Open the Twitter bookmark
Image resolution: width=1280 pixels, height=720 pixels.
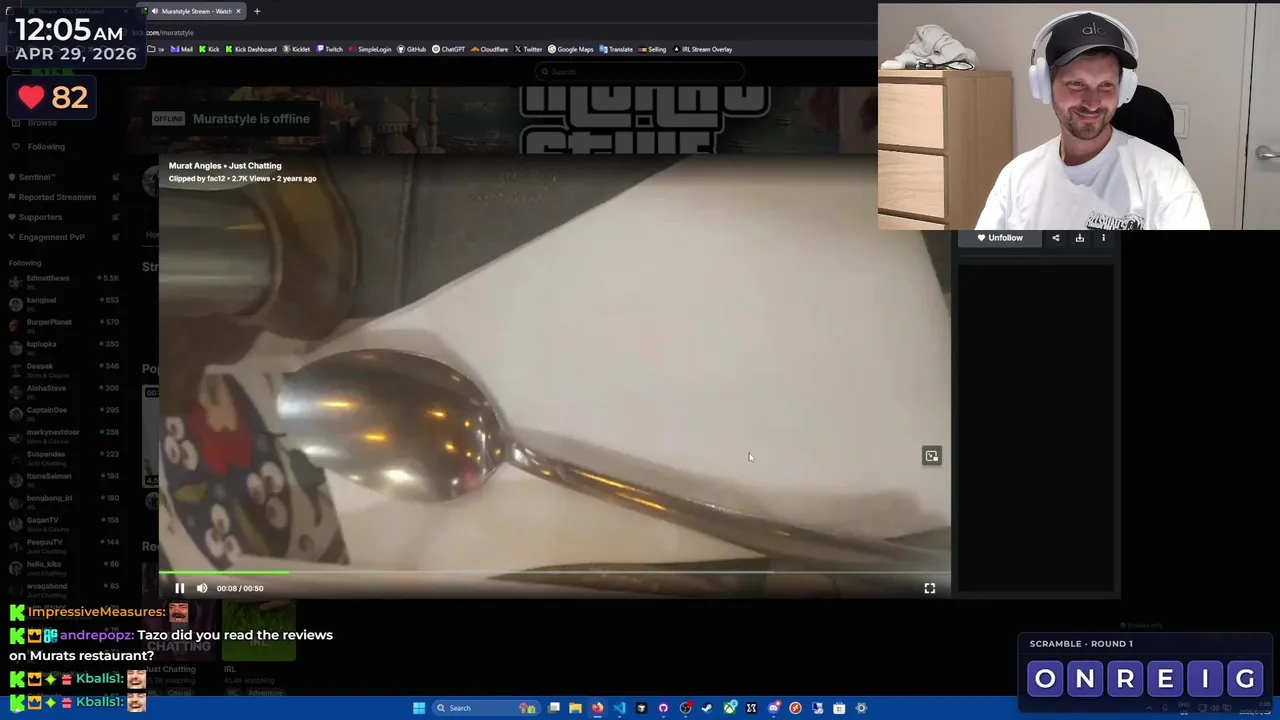tap(528, 49)
